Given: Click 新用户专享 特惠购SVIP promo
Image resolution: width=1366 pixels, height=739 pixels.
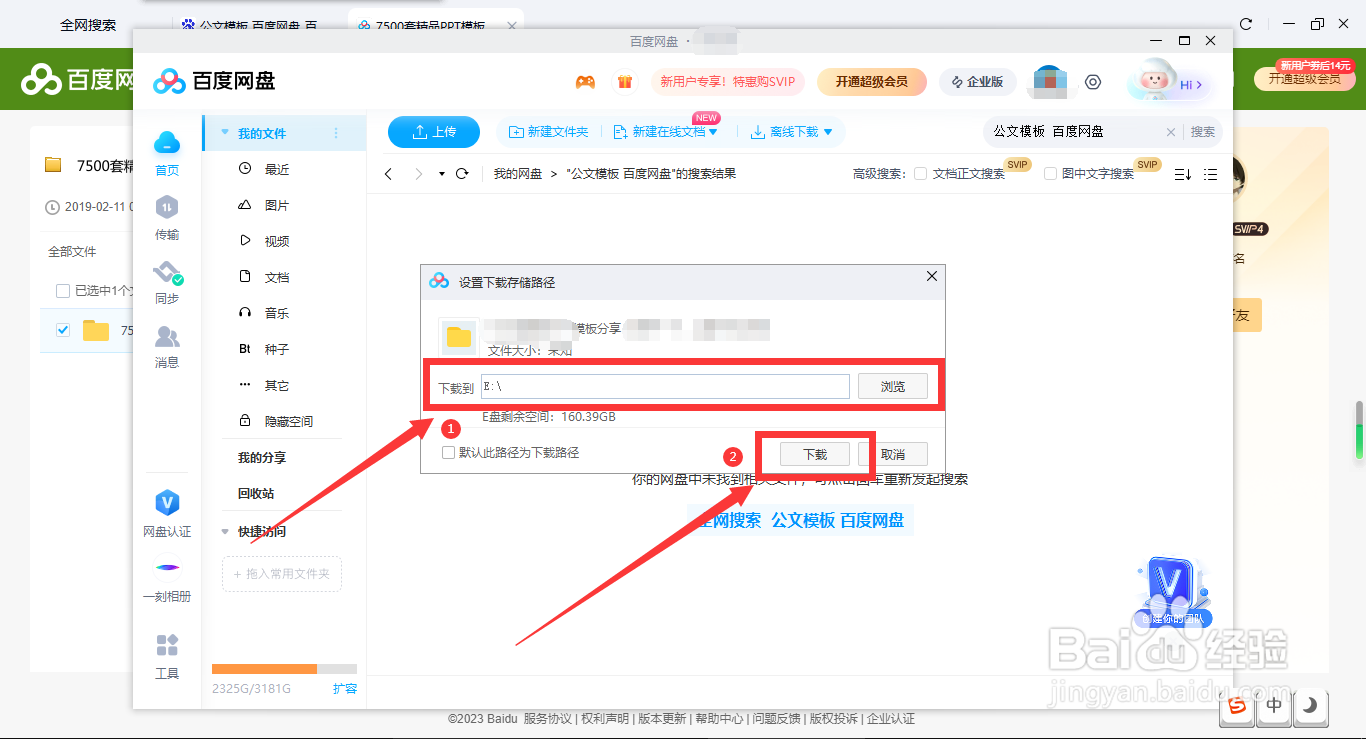Looking at the screenshot, I should (x=728, y=82).
